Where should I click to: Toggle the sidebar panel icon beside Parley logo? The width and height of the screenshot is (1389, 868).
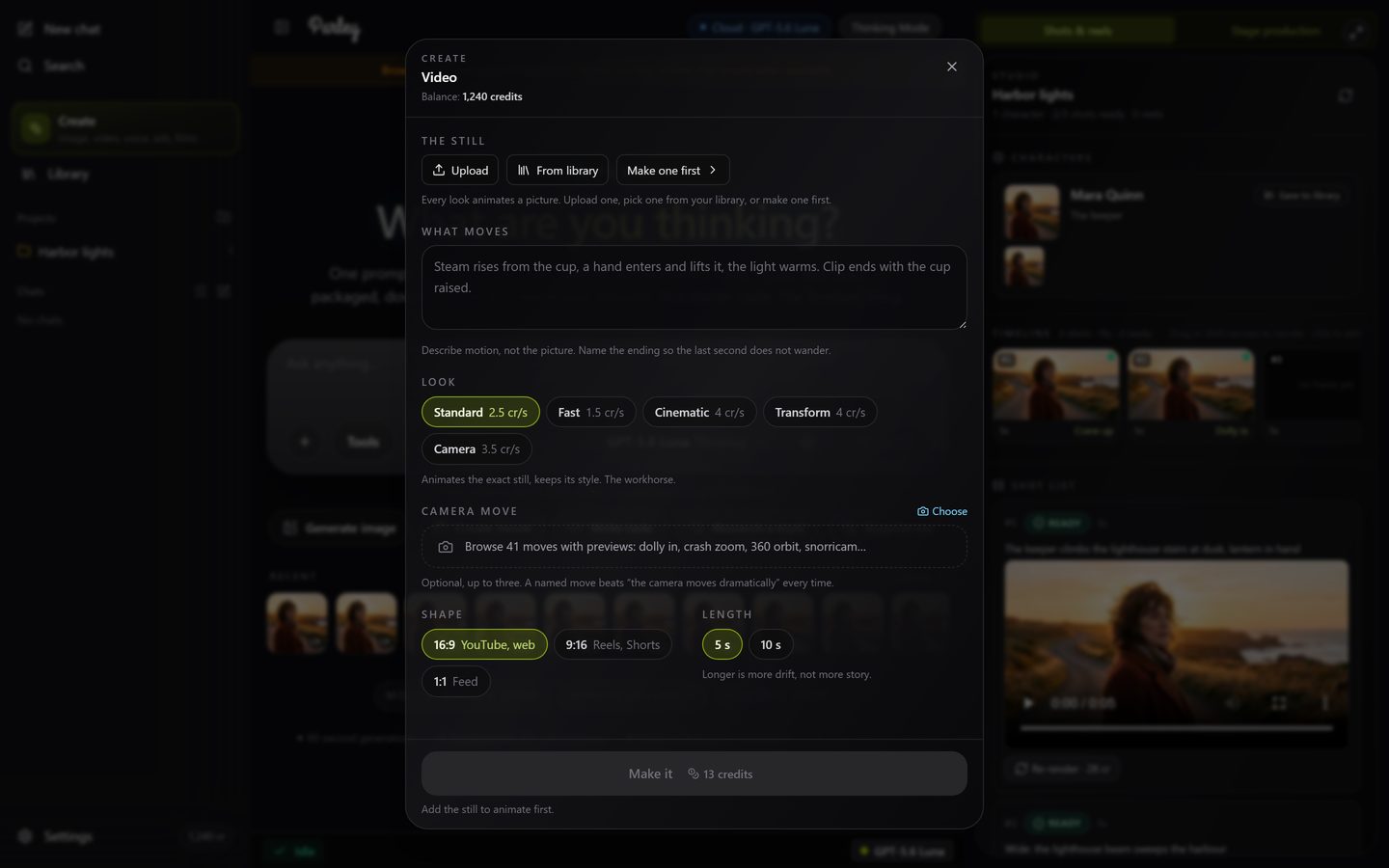282,27
